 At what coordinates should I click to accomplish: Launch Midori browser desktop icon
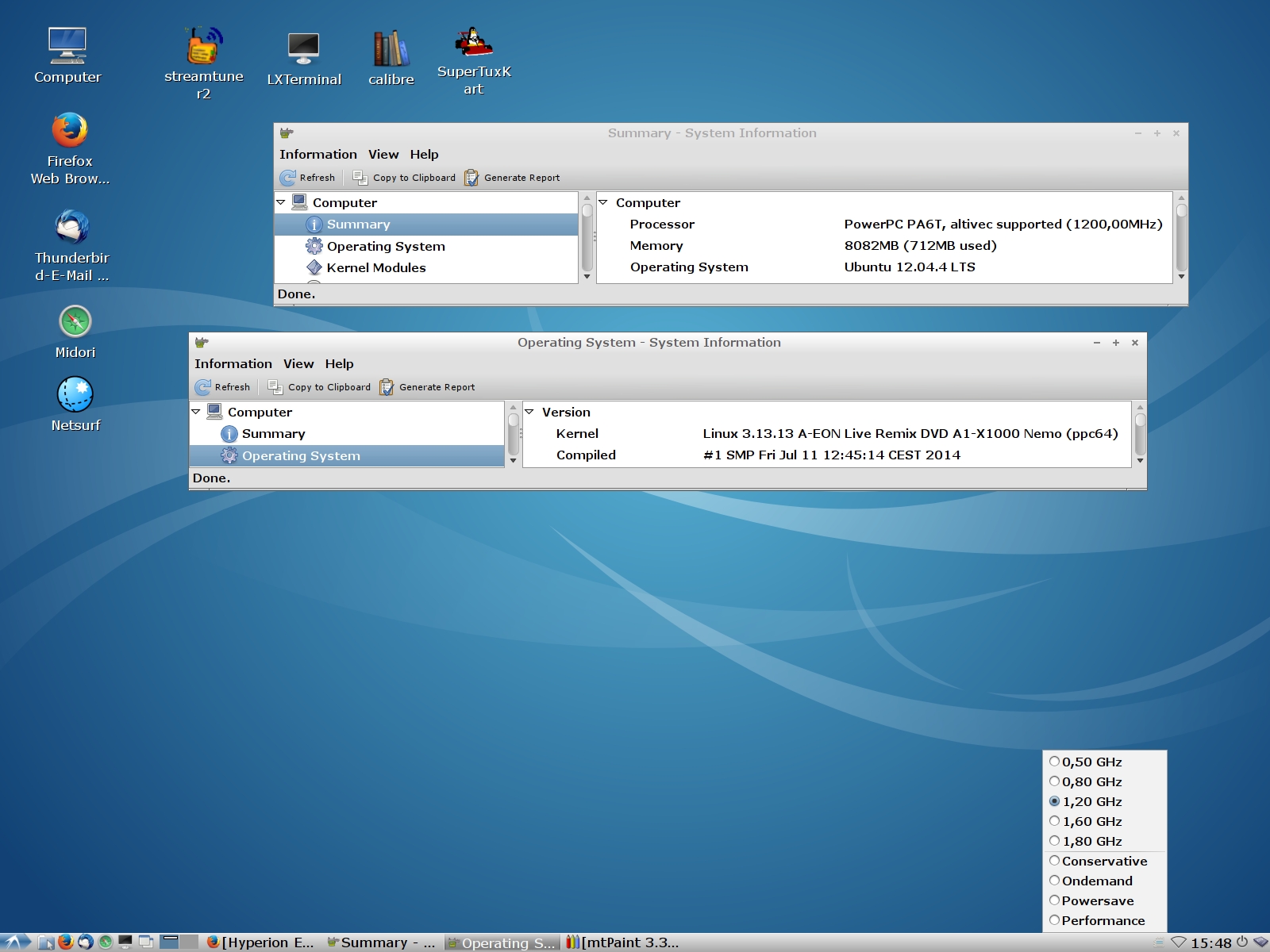(x=75, y=322)
